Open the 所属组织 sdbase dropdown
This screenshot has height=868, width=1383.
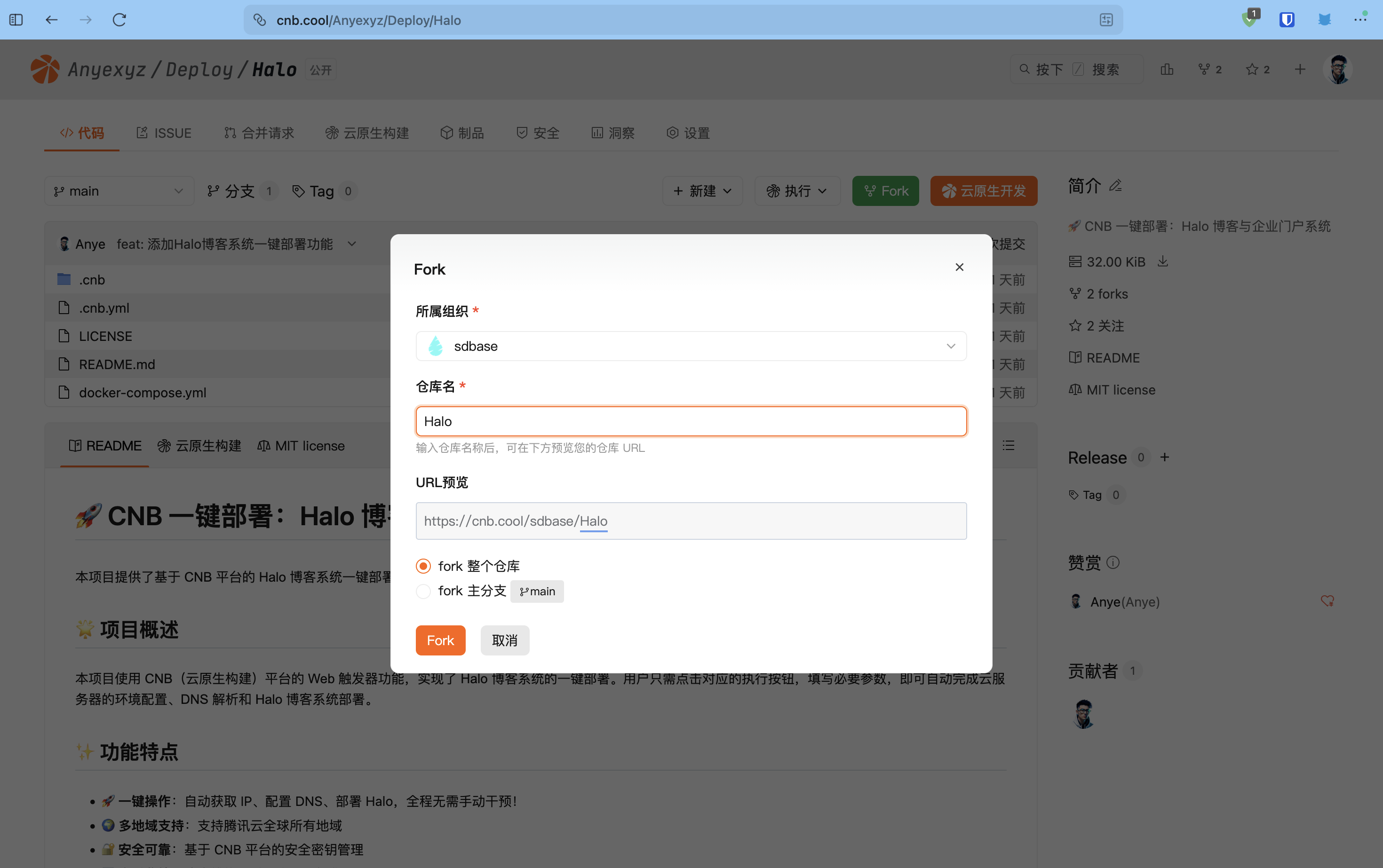click(x=691, y=346)
